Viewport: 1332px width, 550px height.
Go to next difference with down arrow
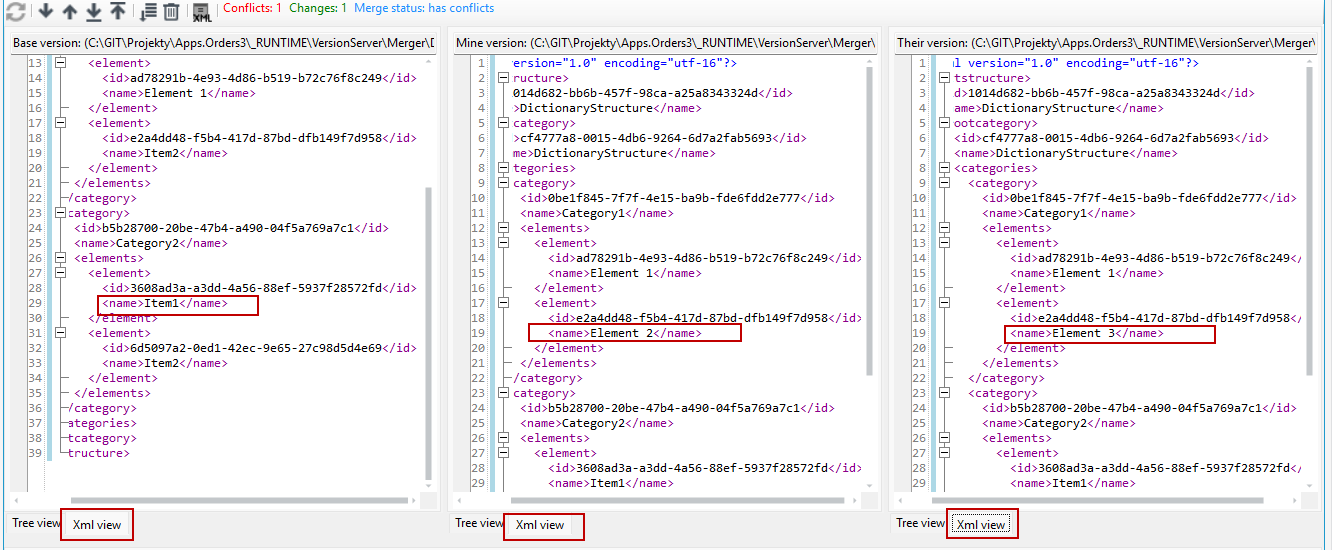45,12
